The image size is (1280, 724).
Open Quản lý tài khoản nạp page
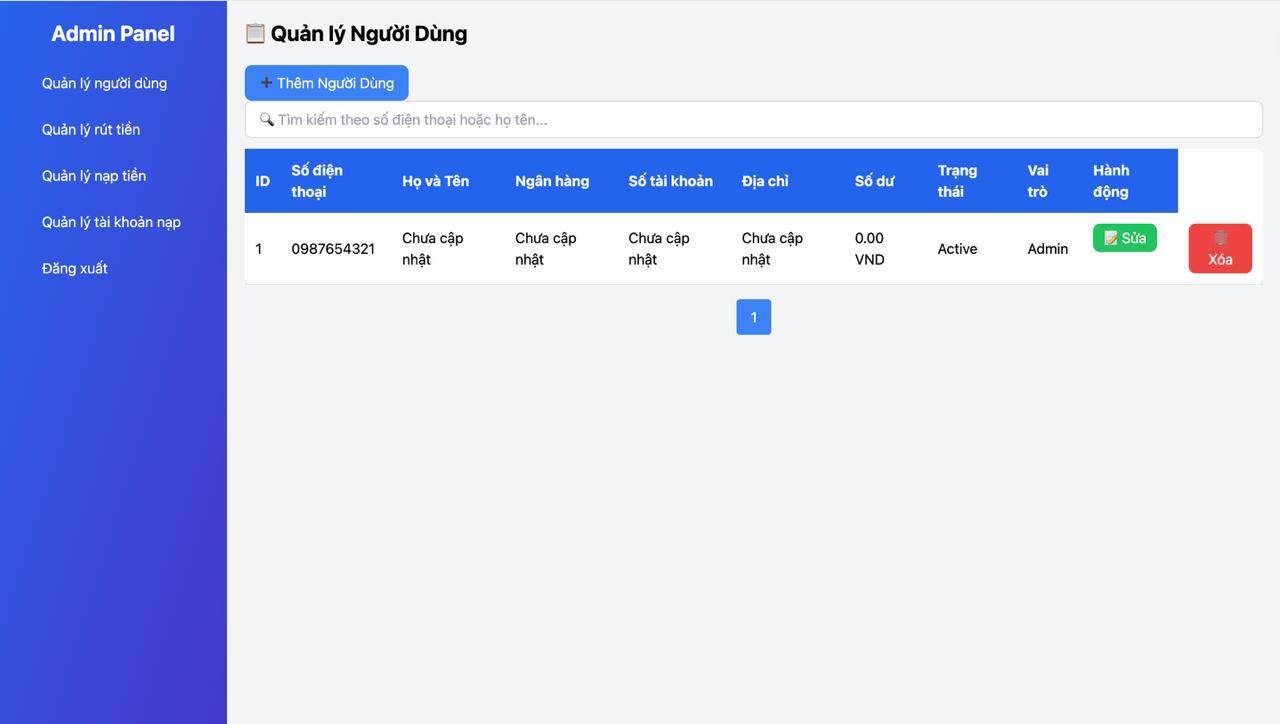pyautogui.click(x=111, y=221)
